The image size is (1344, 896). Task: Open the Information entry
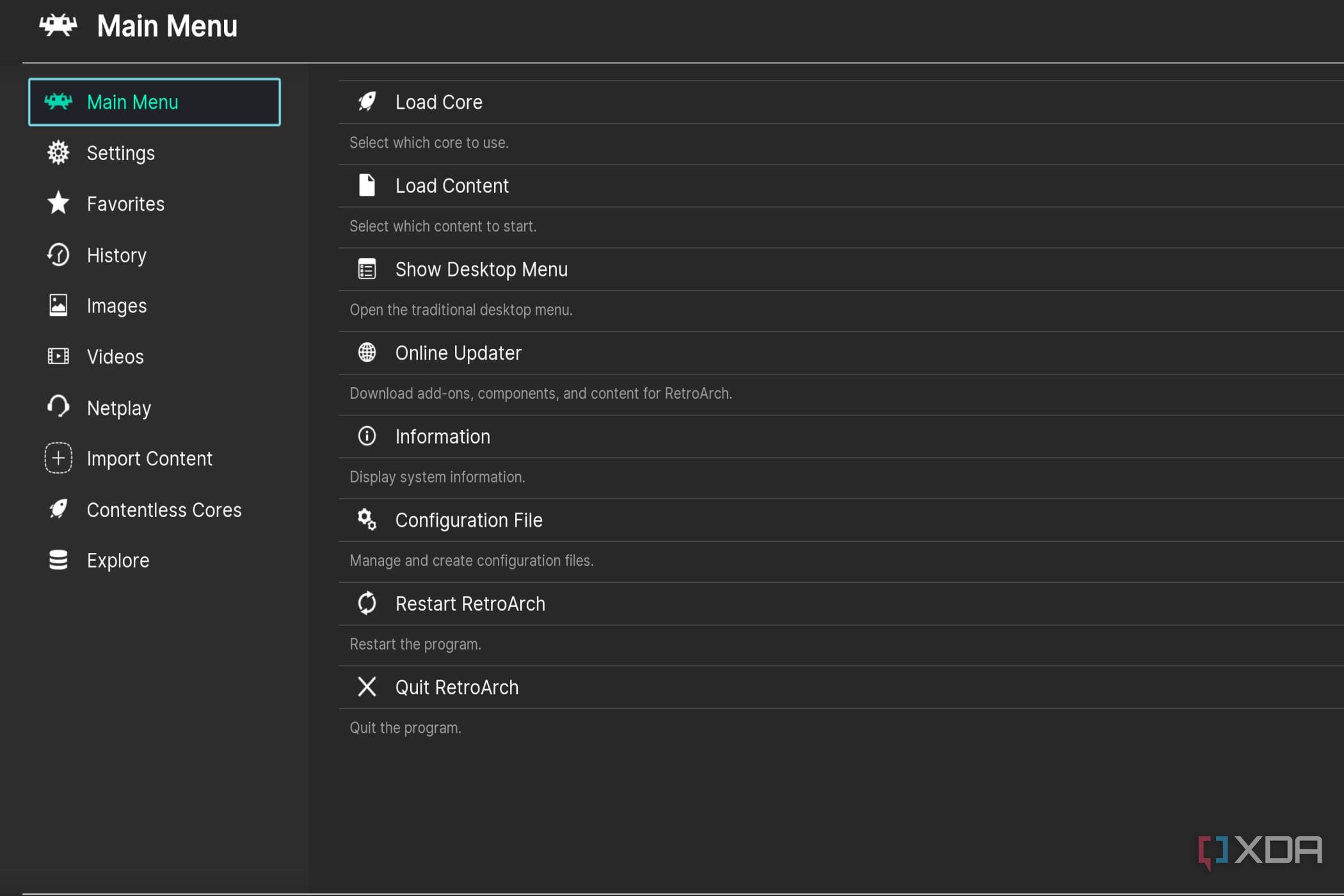click(841, 436)
